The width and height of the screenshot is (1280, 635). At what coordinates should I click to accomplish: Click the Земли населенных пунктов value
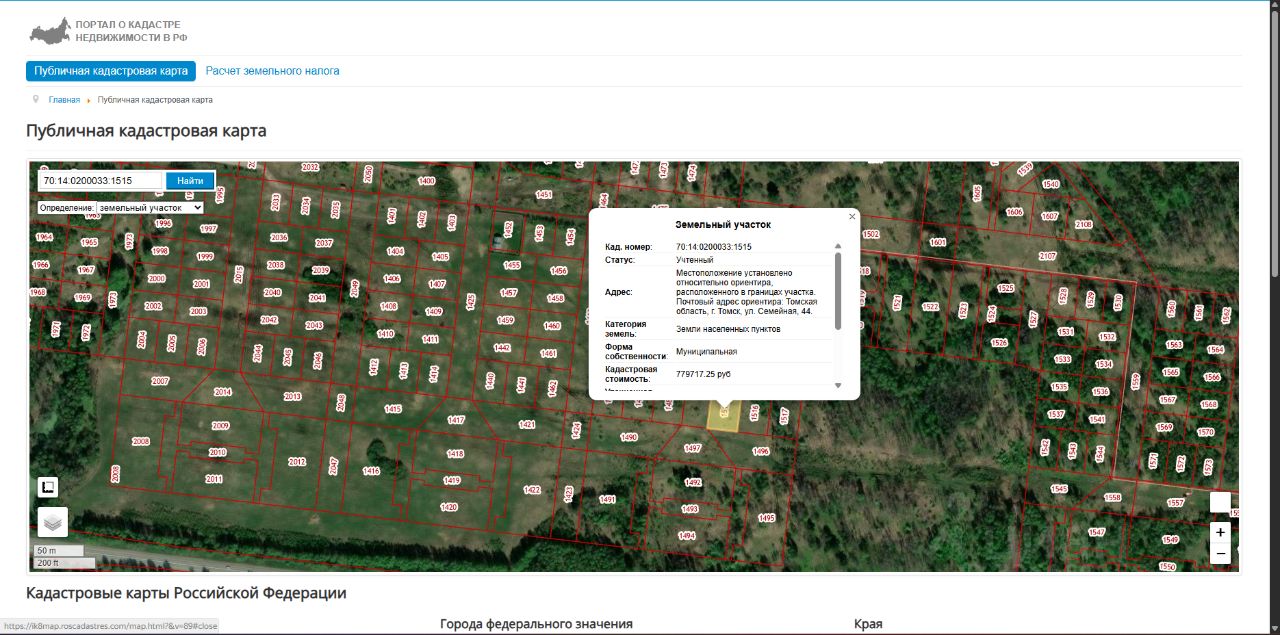coord(728,329)
